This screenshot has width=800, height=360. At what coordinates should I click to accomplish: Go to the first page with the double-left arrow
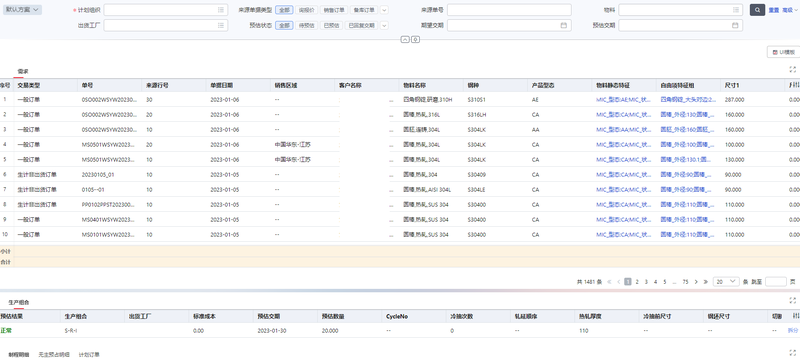pos(610,281)
